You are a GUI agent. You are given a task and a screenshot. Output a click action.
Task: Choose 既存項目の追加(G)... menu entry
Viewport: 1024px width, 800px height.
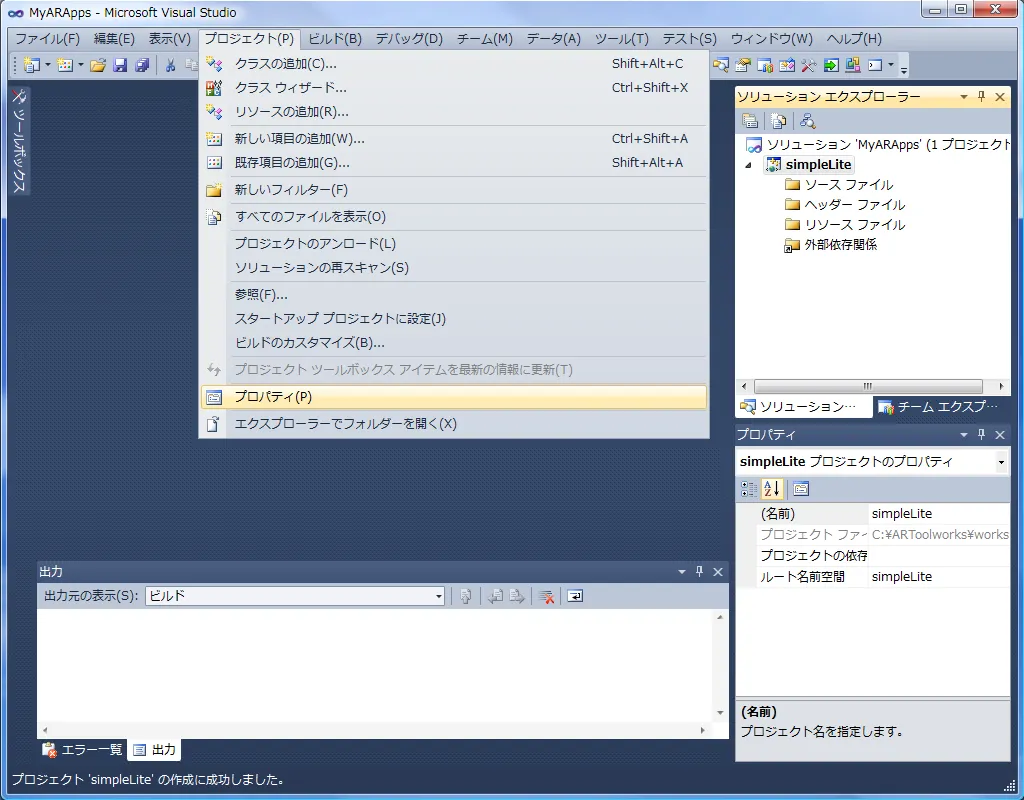click(x=454, y=163)
